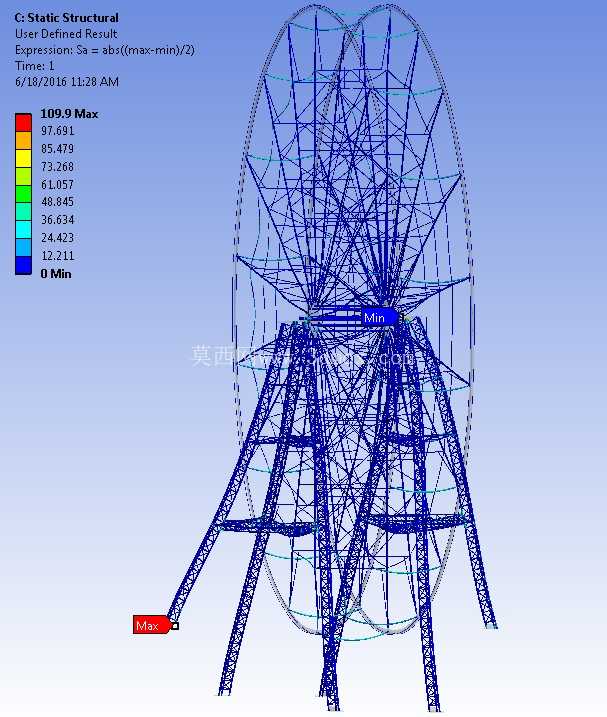Click legend value 48.845
Image resolution: width=607 pixels, height=717 pixels.
pos(57,202)
